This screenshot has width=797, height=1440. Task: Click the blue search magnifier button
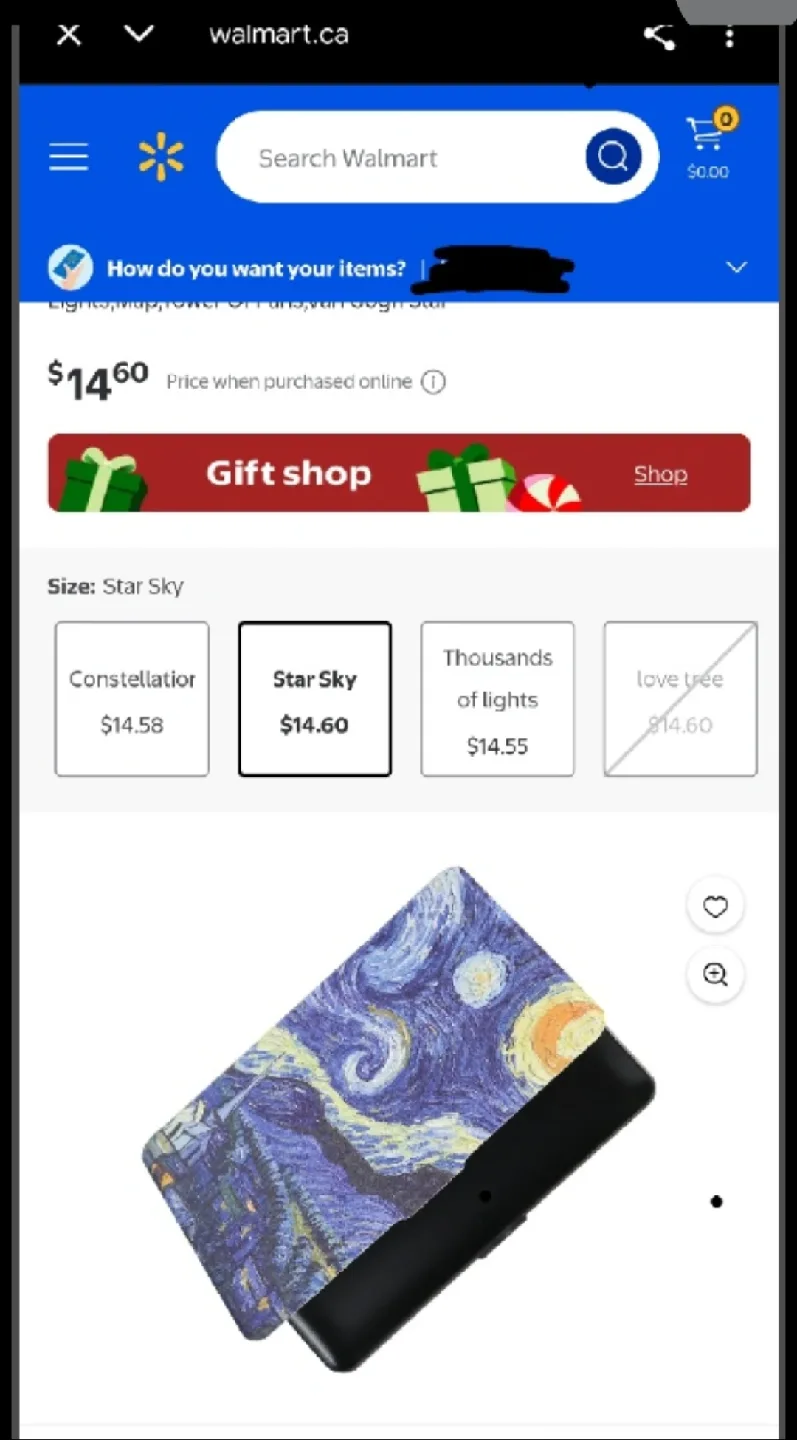point(613,157)
